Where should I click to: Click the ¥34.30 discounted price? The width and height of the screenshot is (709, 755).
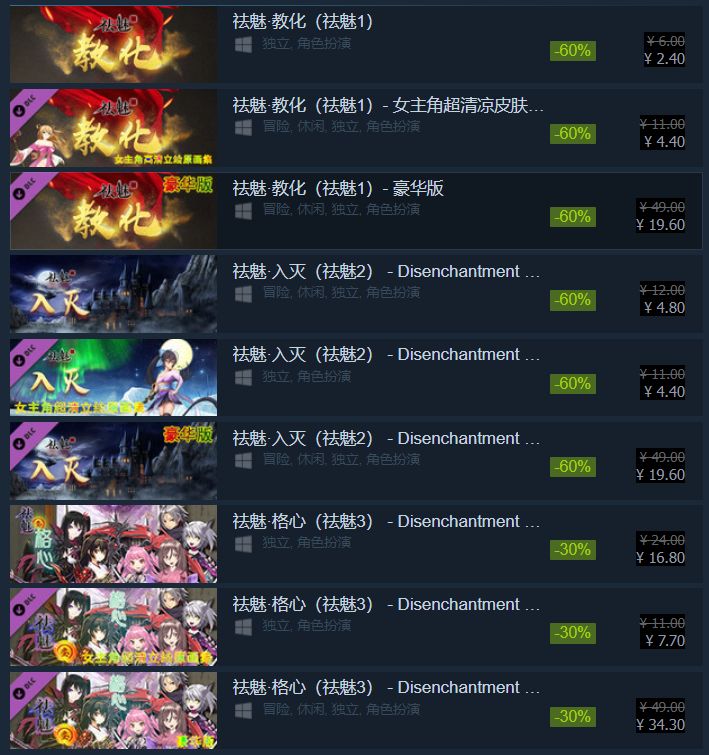click(x=660, y=725)
